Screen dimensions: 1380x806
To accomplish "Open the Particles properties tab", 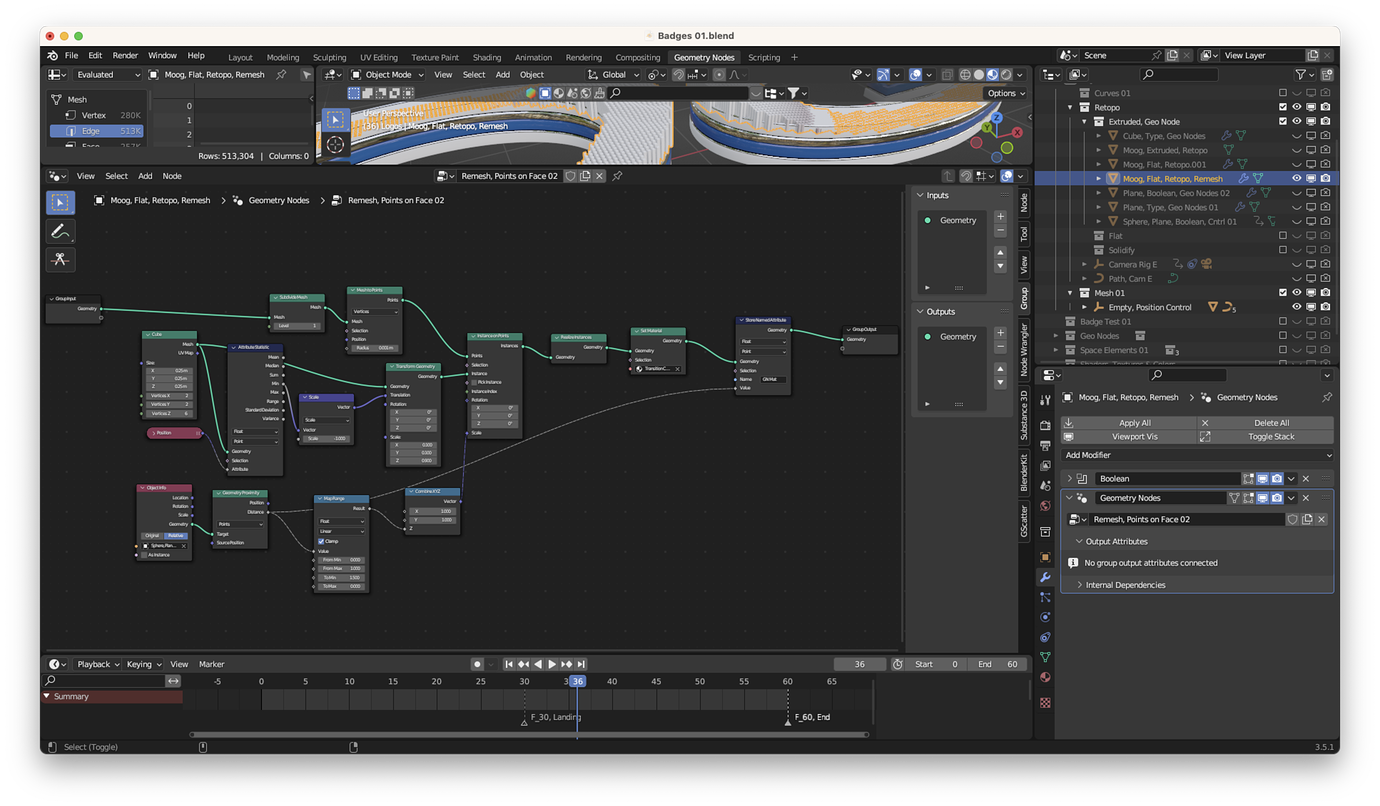I will (1045, 597).
